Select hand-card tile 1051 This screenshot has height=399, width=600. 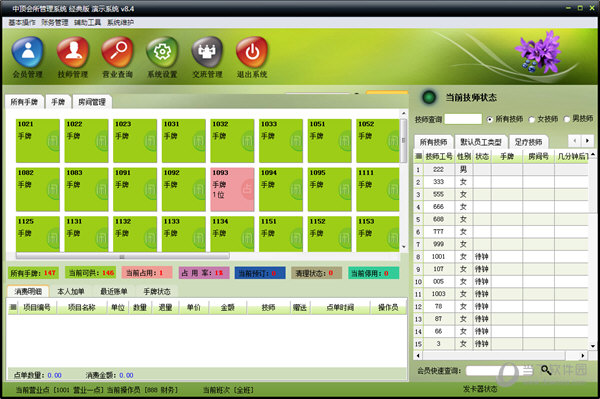click(329, 141)
